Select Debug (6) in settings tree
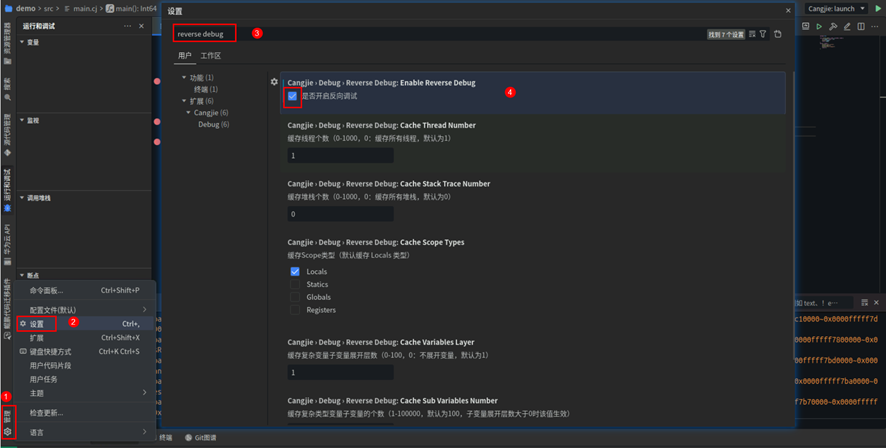 click(214, 124)
